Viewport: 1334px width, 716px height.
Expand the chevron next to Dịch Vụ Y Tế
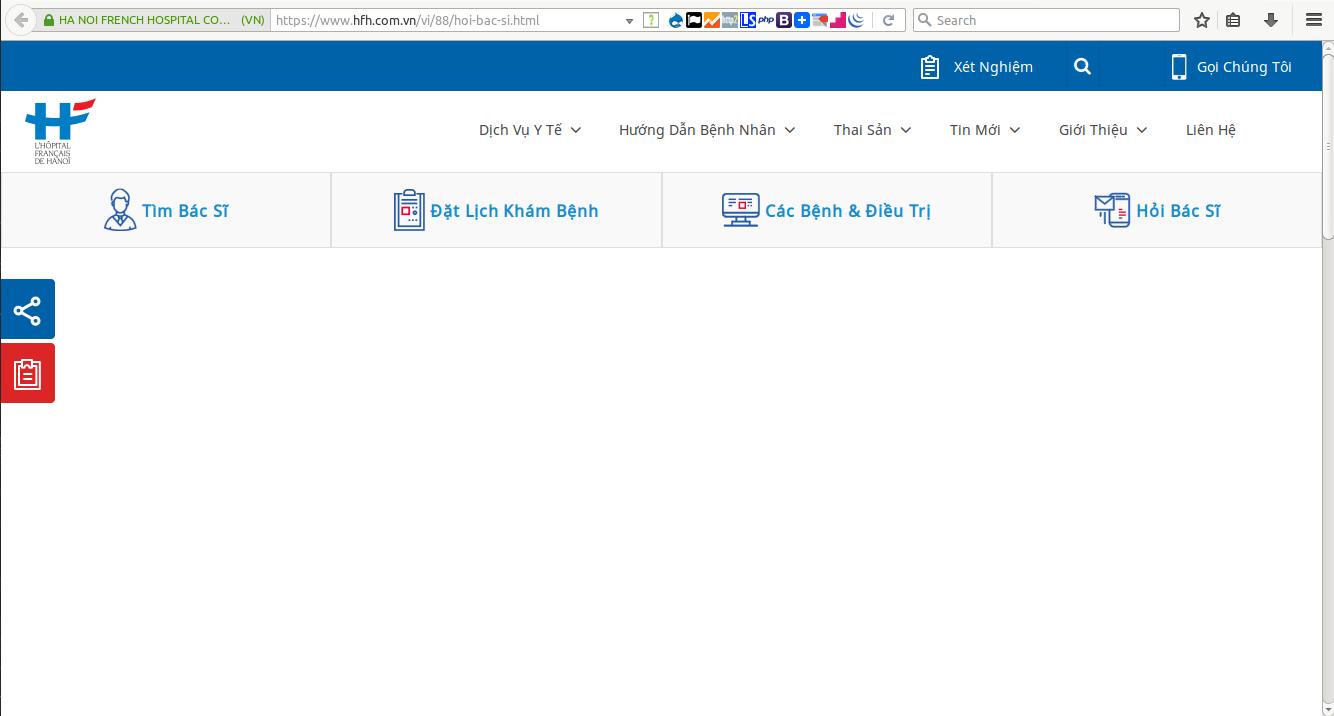[576, 130]
